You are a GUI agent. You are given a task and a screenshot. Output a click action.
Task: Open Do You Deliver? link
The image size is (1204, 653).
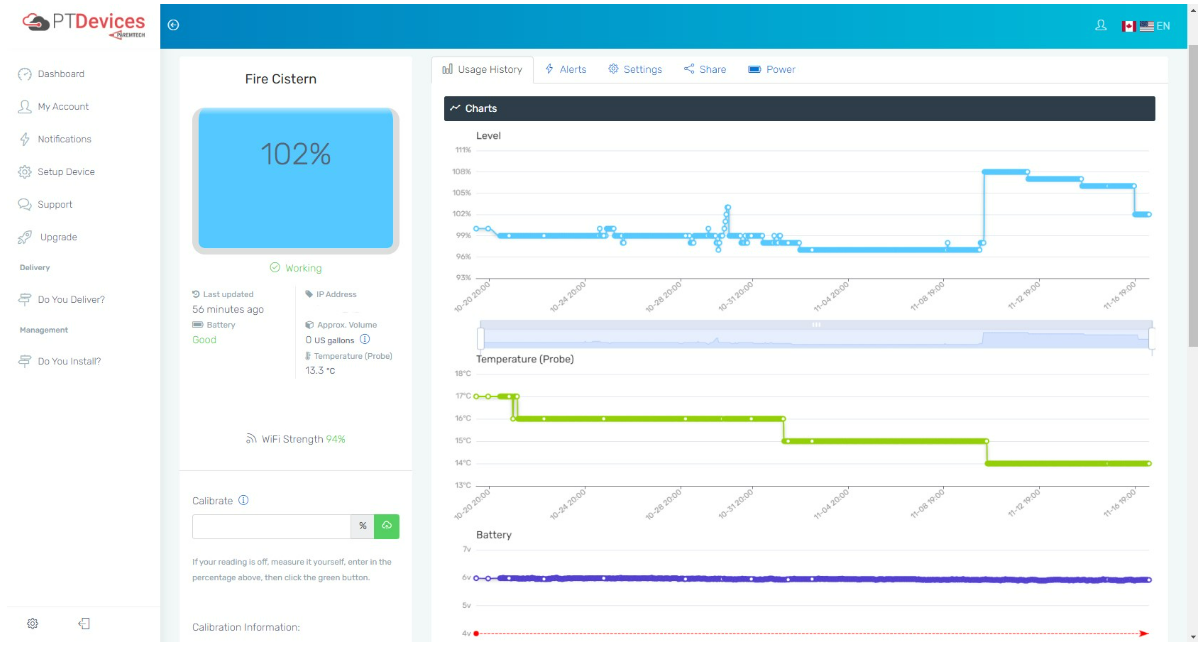(71, 300)
